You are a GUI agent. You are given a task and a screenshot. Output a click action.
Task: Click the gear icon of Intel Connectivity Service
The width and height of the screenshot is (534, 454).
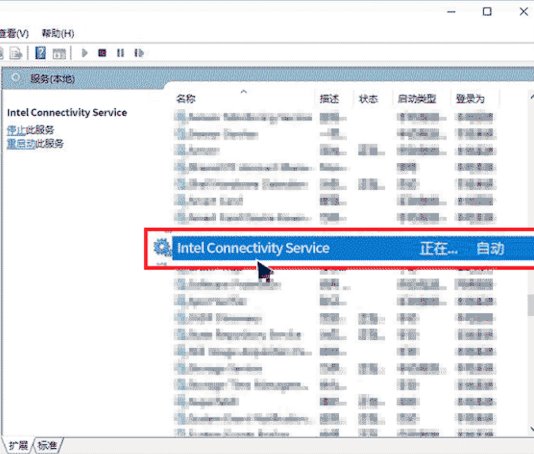161,247
